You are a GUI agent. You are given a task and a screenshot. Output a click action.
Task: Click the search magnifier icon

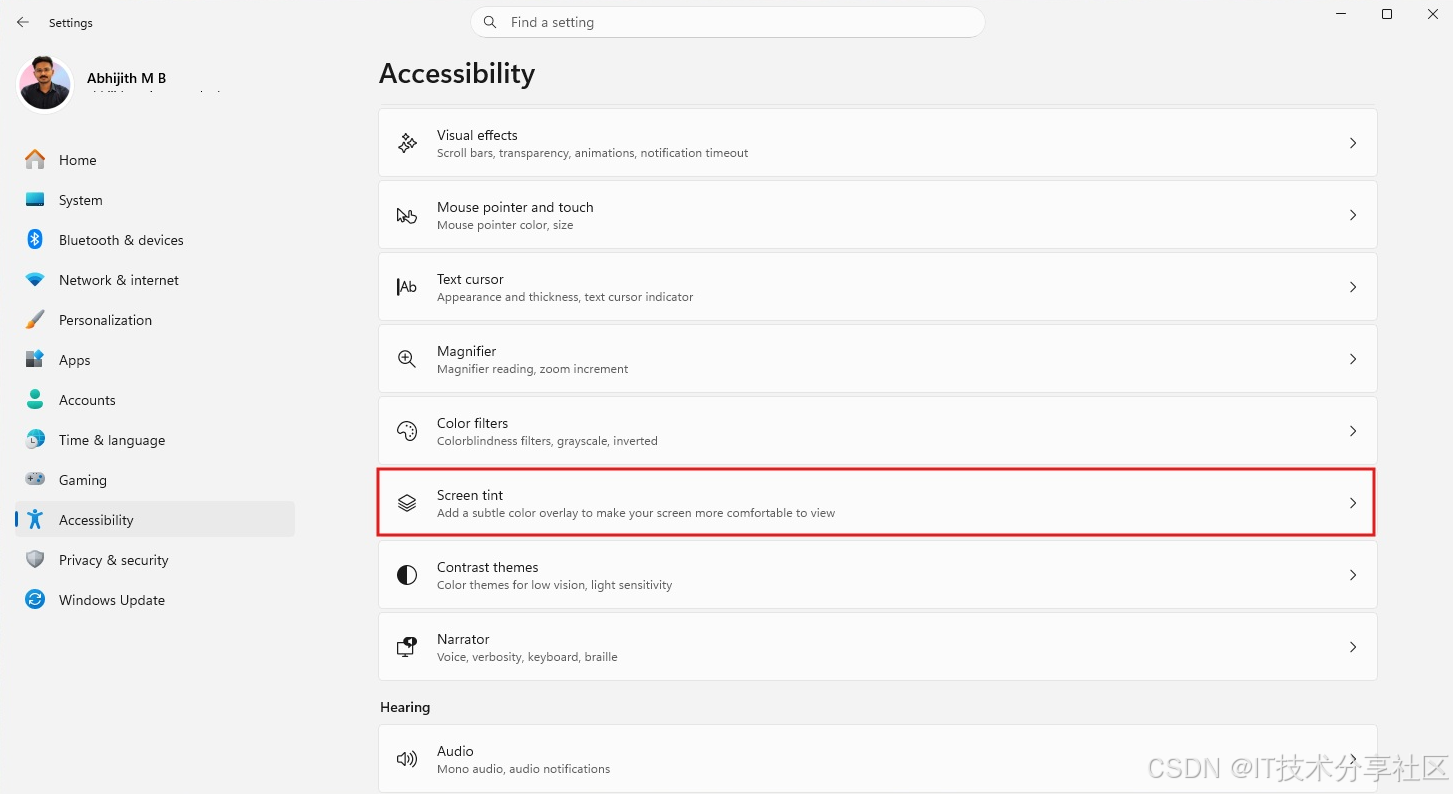click(x=490, y=22)
